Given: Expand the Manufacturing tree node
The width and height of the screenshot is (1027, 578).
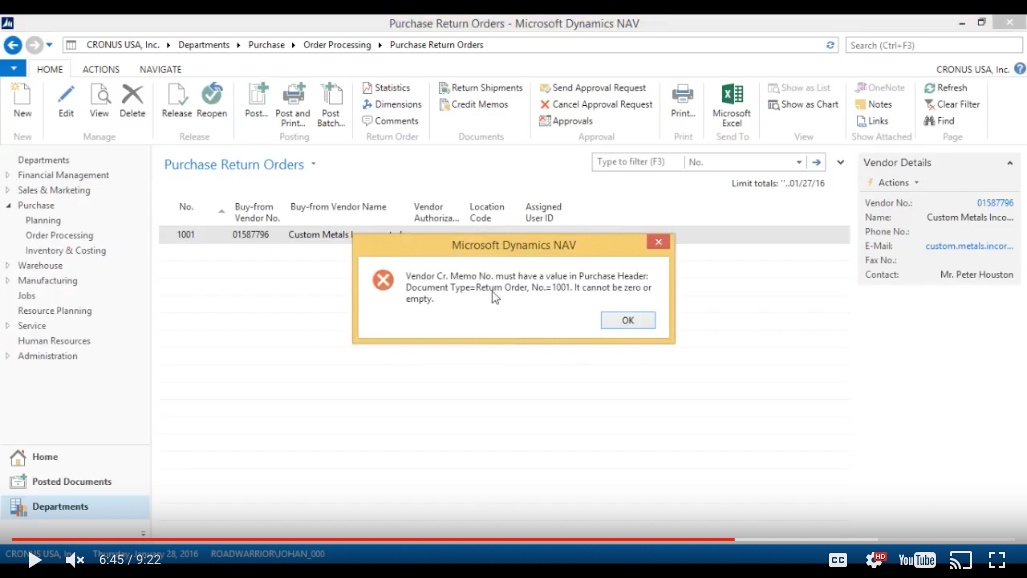Looking at the screenshot, I should click(x=7, y=280).
